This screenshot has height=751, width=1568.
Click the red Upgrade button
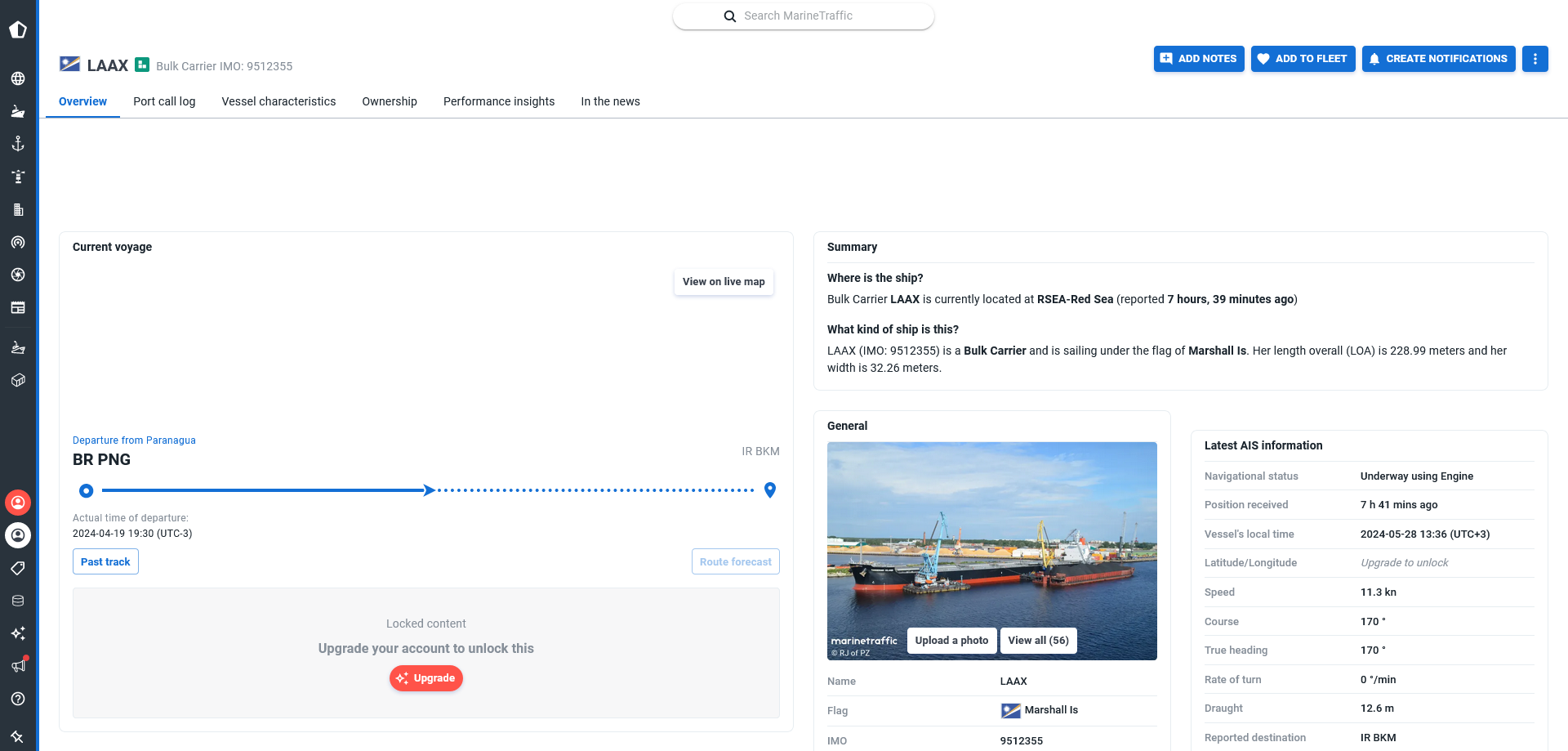(x=426, y=678)
